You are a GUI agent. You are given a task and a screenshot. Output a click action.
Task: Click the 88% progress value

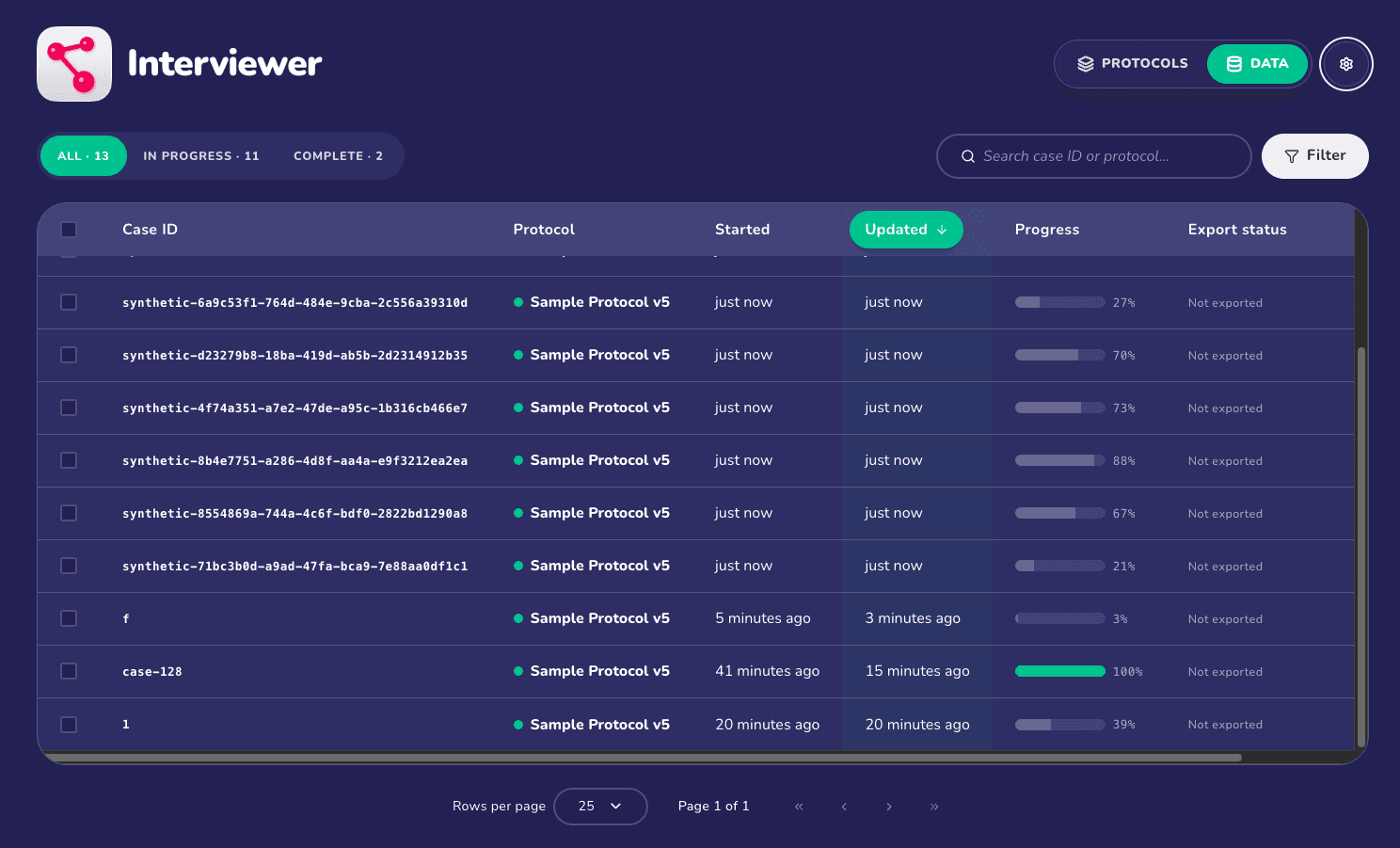1124,461
